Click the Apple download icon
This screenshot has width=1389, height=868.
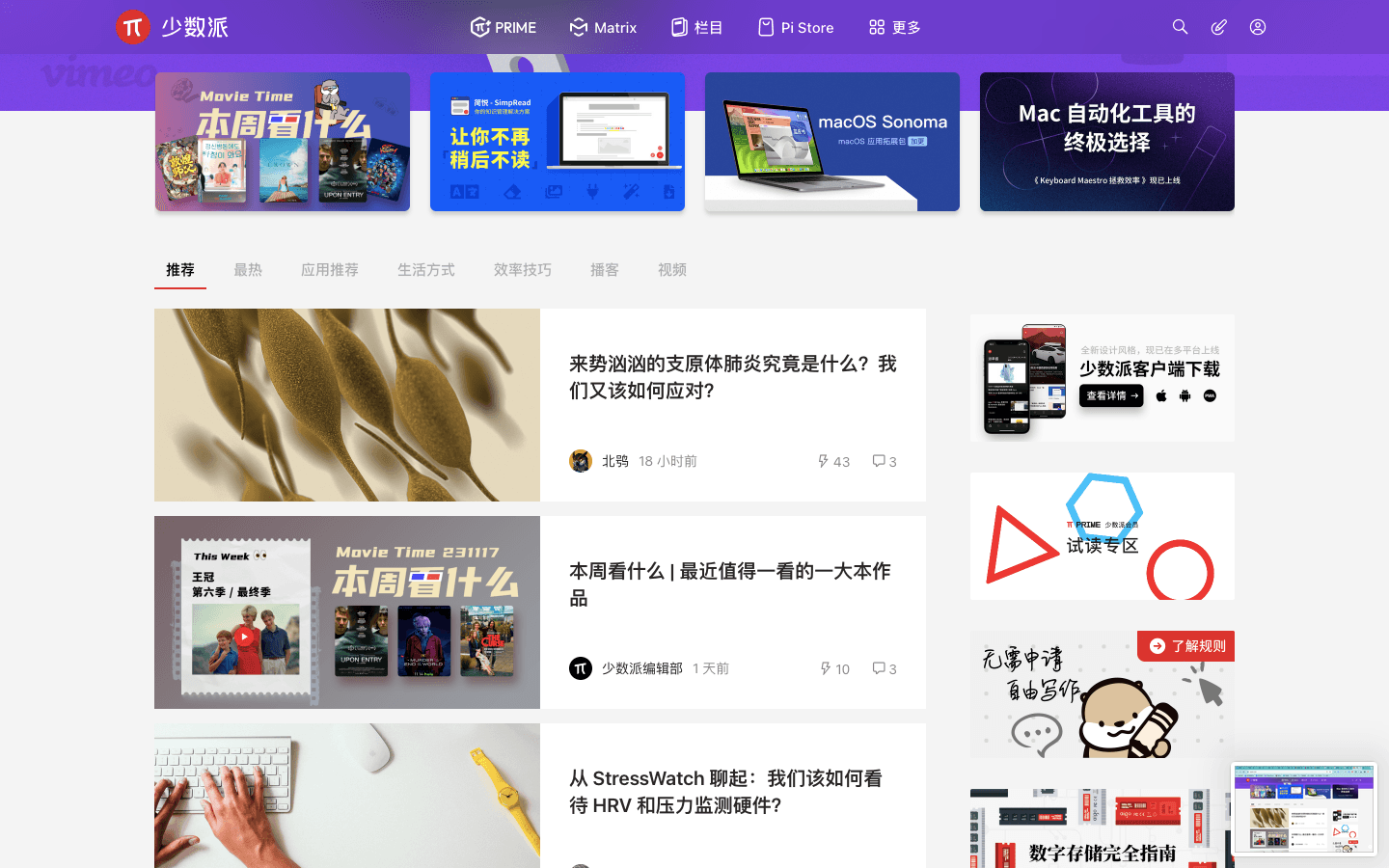click(x=1161, y=395)
